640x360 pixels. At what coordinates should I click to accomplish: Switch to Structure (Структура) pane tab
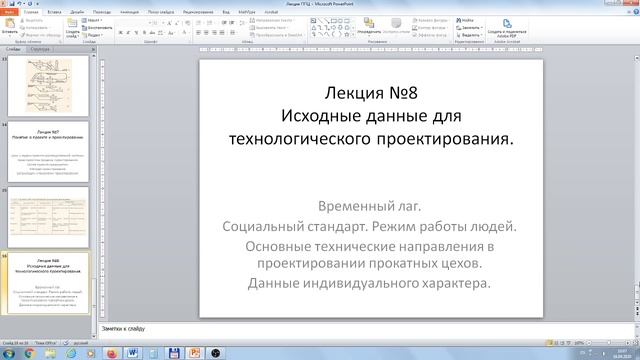pos(40,49)
